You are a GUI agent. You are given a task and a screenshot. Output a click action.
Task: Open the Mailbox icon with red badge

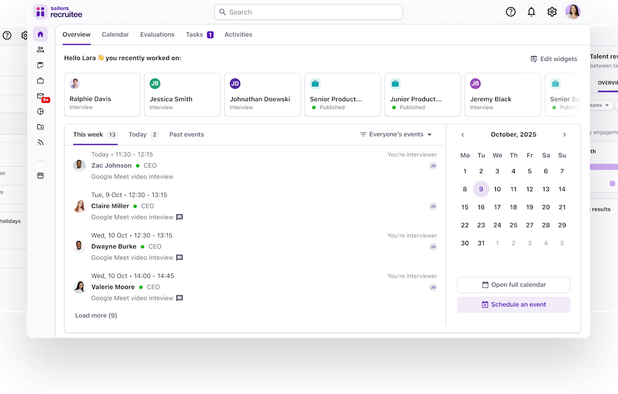pos(42,97)
